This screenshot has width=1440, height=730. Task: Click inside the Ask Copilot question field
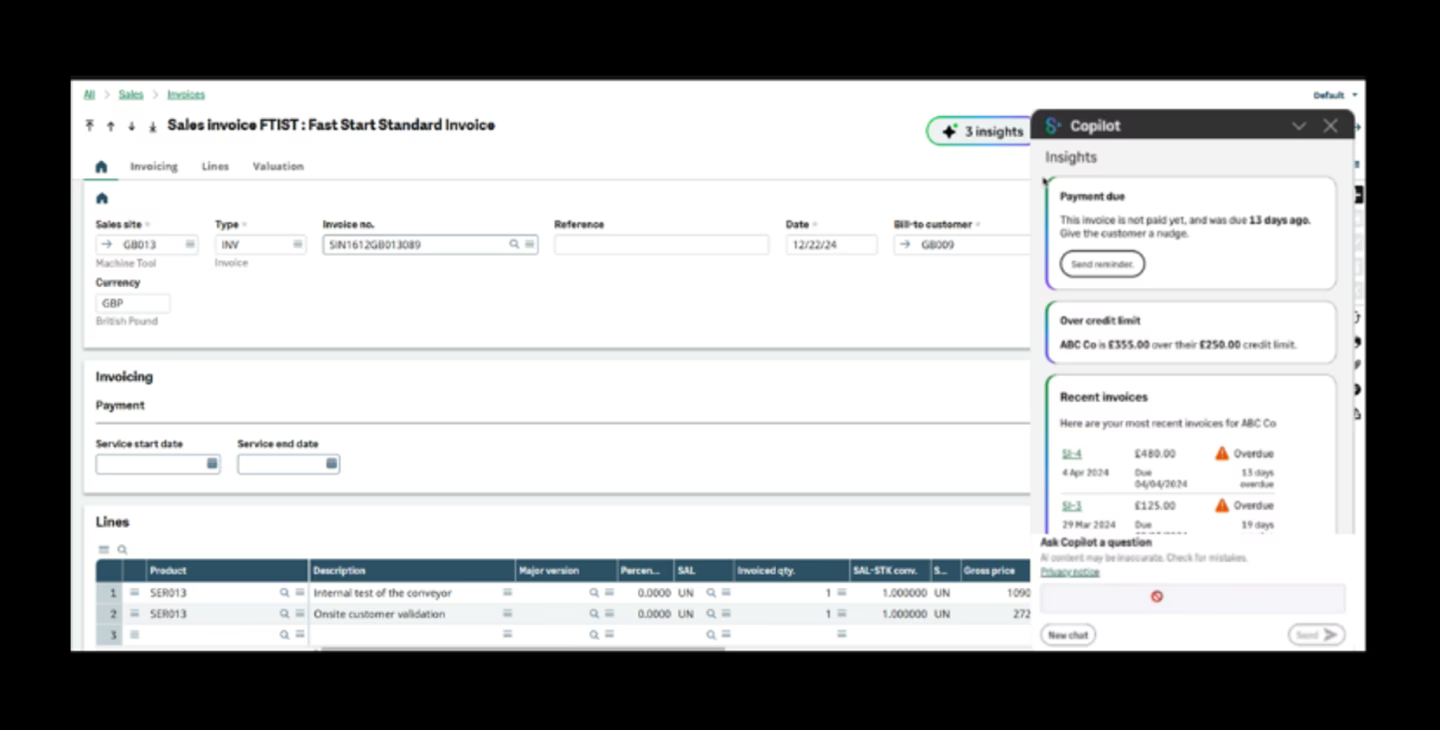click(x=1190, y=597)
